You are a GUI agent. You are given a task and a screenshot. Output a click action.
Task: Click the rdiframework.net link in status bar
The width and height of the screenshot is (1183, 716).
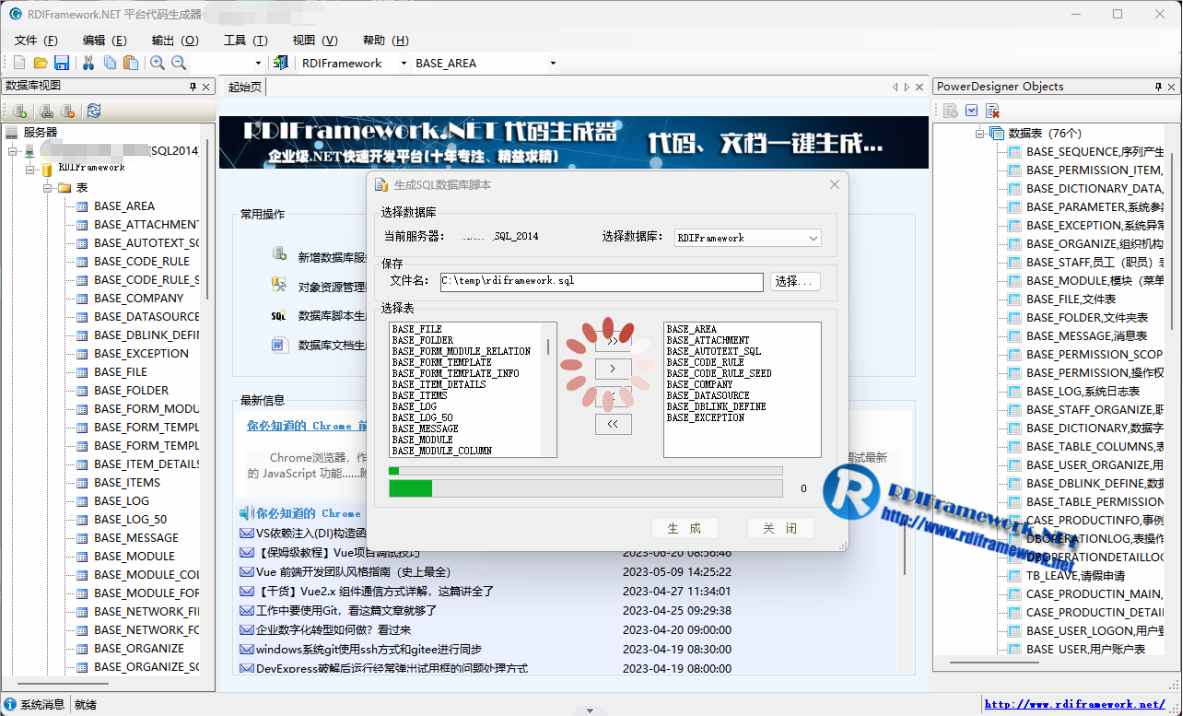1075,705
